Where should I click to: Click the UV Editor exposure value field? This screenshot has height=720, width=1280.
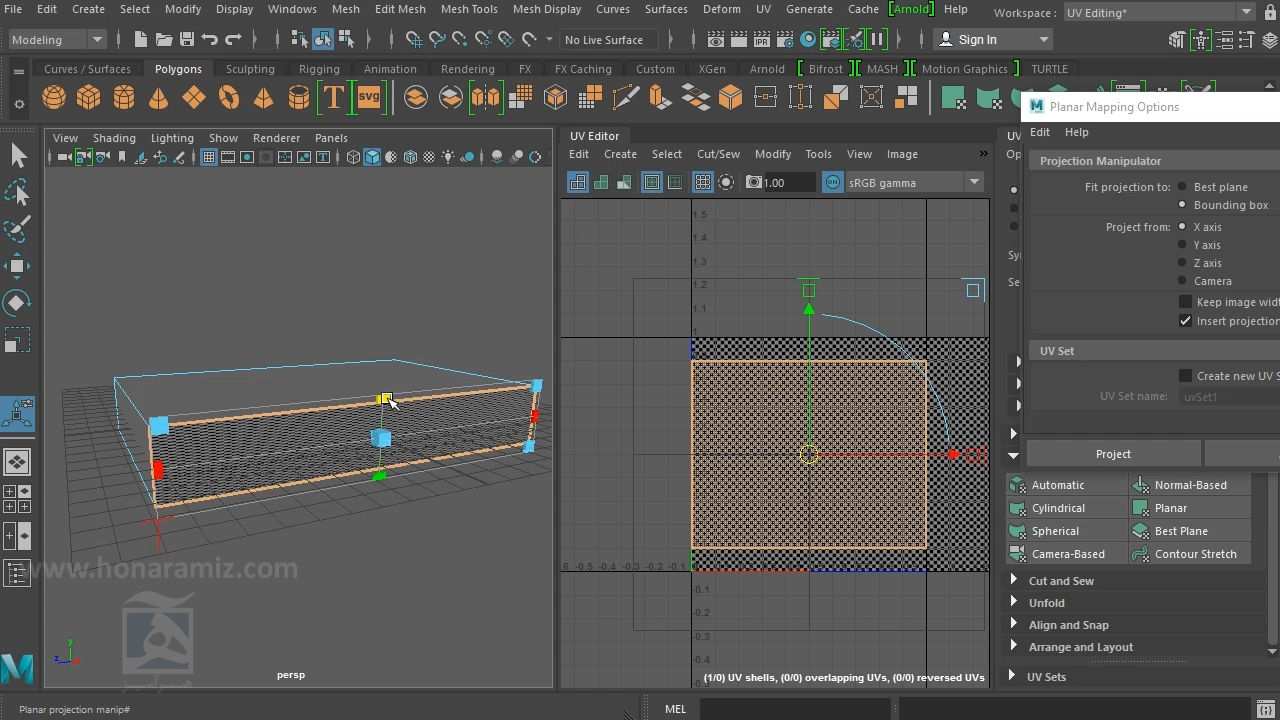(x=789, y=182)
